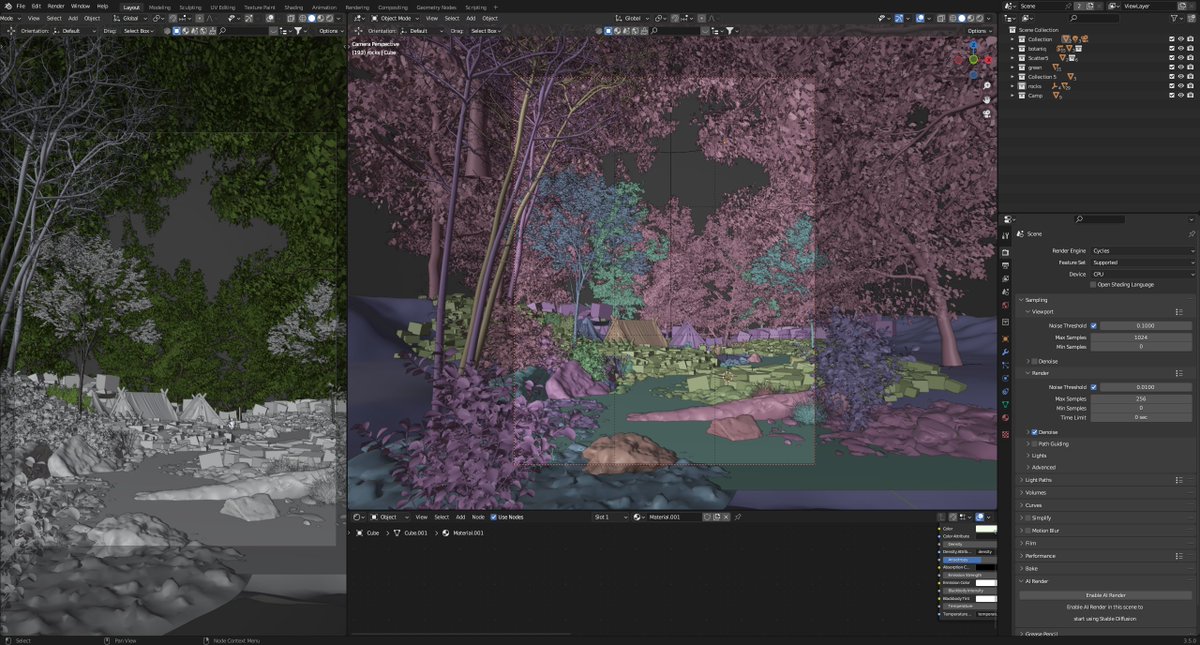Click the Render Max Samples field 256
The image size is (1200, 645).
tap(1140, 398)
